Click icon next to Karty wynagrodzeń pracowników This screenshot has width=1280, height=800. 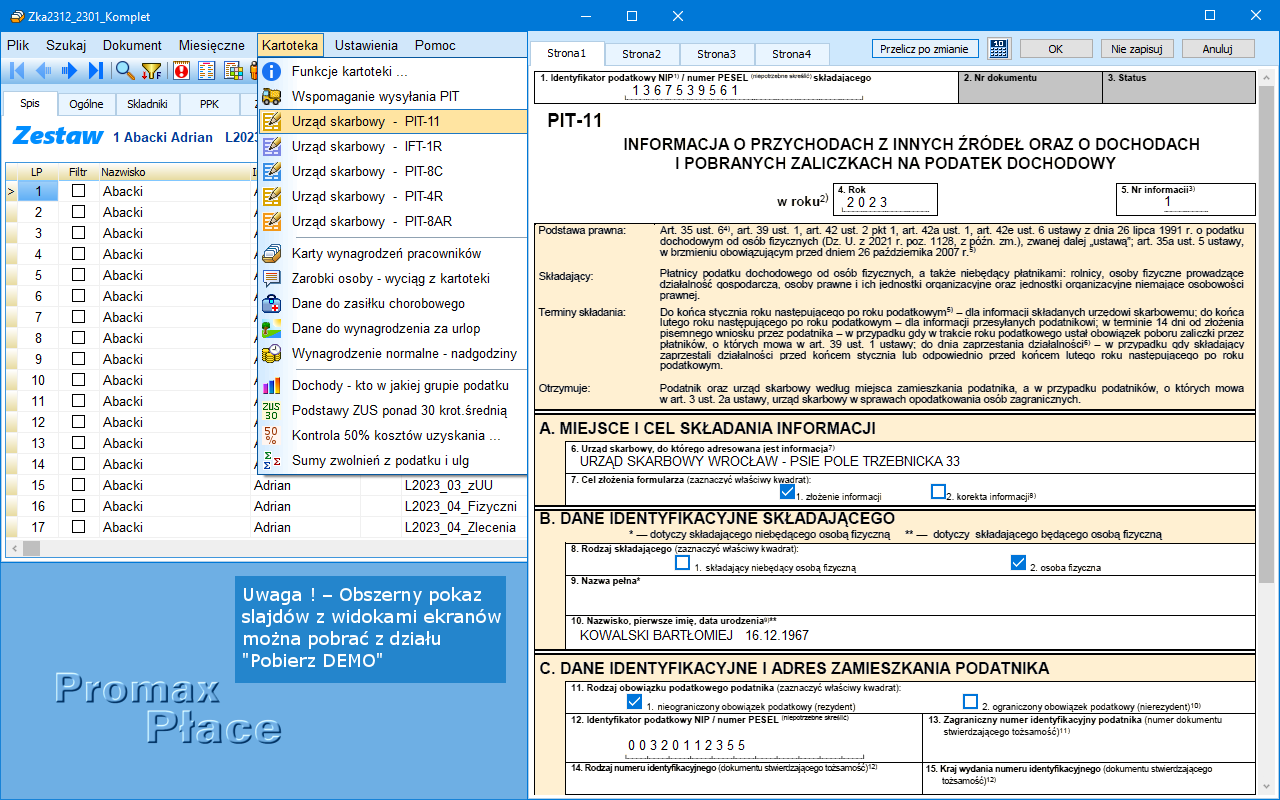click(x=271, y=253)
